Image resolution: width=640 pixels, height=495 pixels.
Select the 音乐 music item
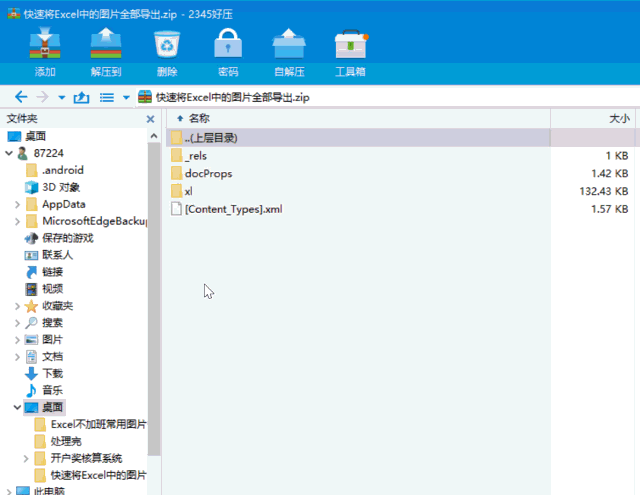(44, 391)
